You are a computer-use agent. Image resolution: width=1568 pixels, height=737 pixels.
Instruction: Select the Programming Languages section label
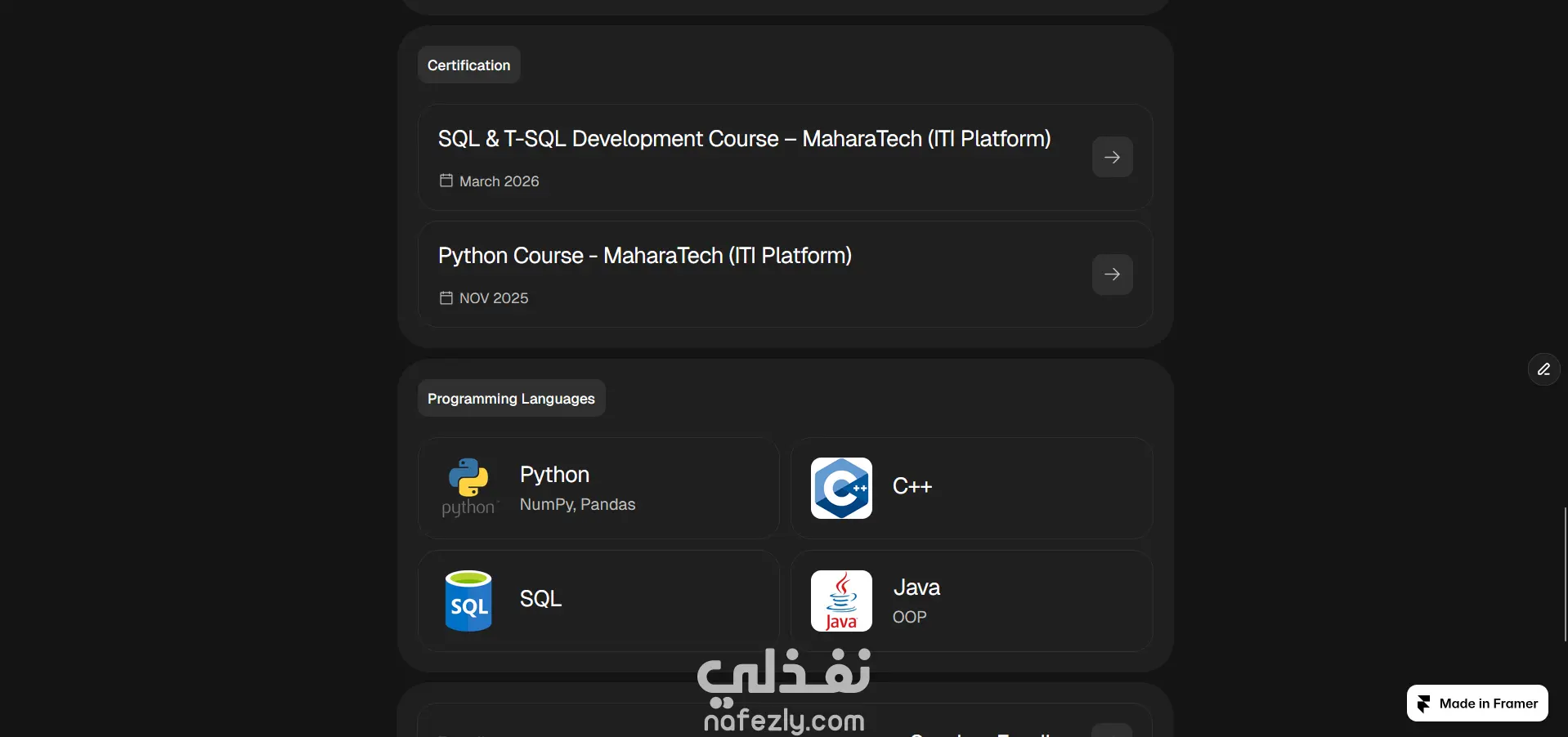coord(511,398)
